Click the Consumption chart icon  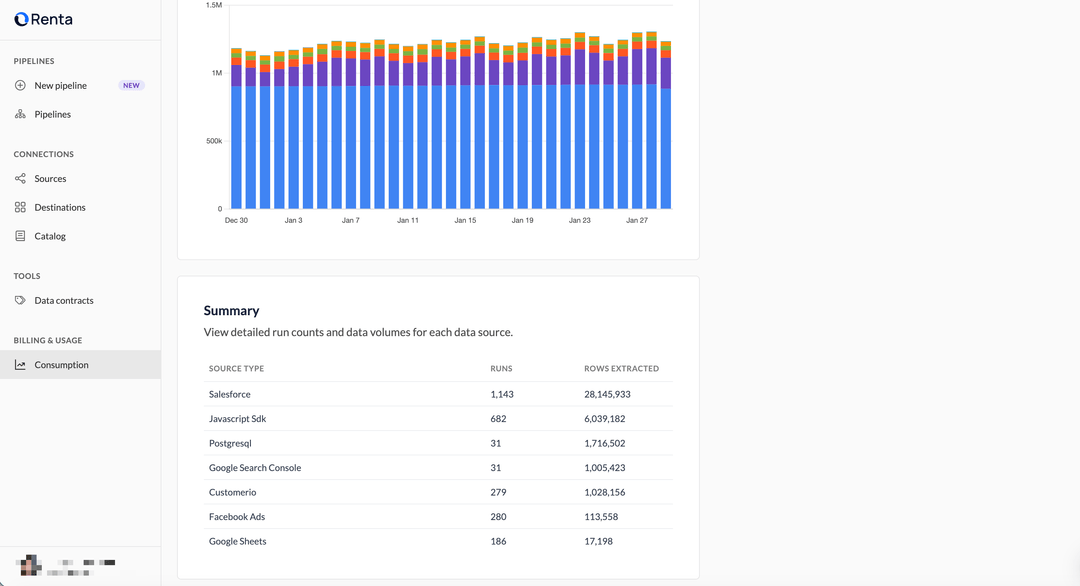tap(20, 365)
